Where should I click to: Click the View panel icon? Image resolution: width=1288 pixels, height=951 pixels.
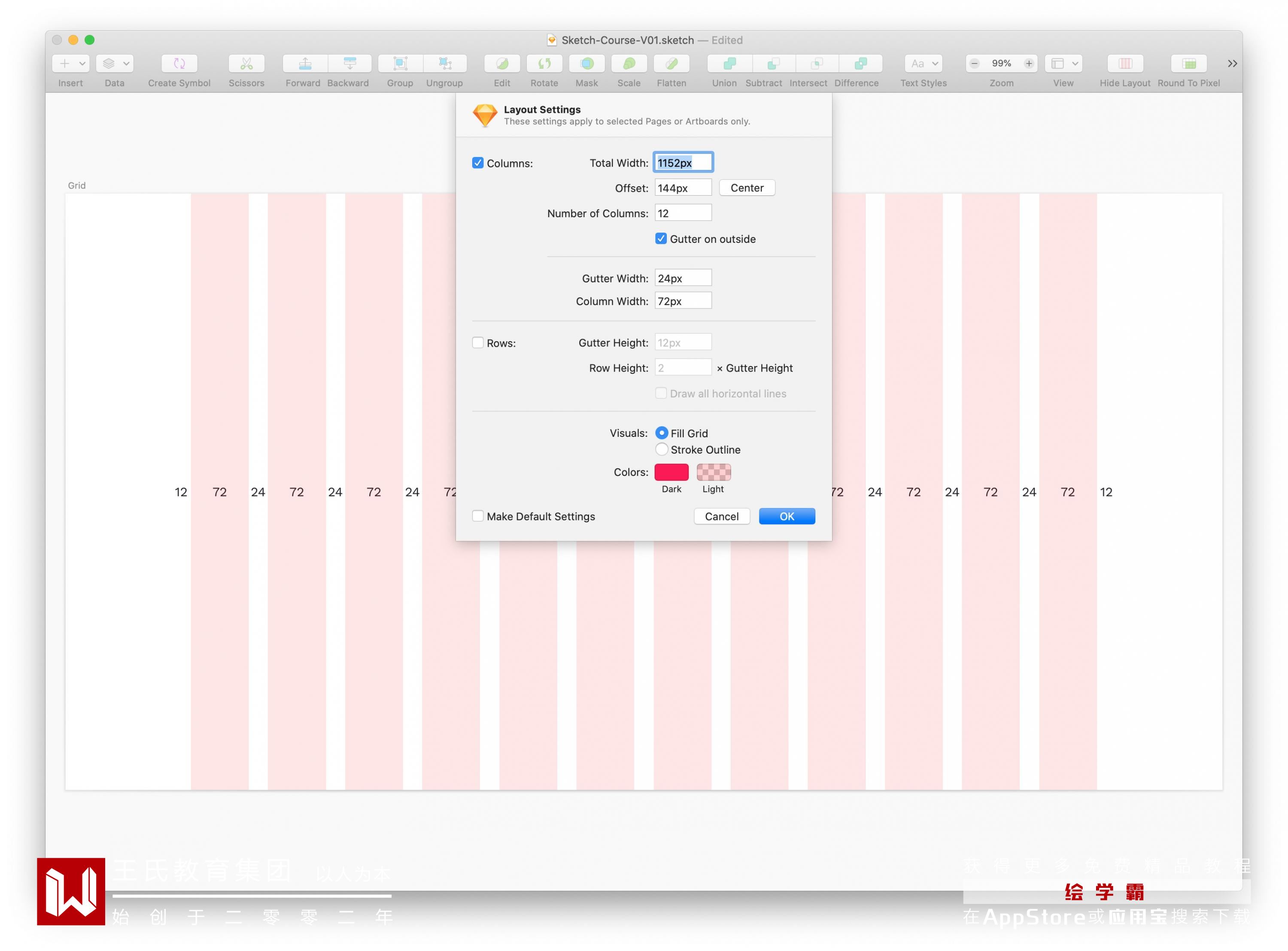click(x=1057, y=64)
